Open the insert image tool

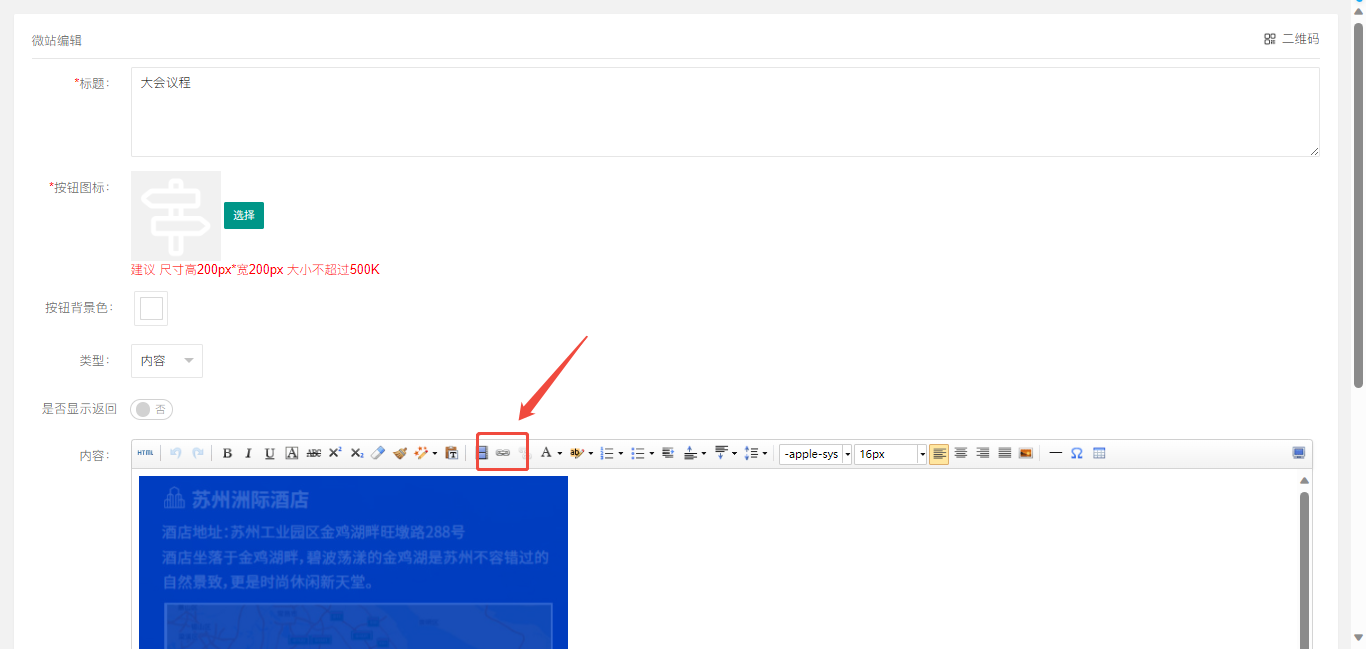point(1026,454)
